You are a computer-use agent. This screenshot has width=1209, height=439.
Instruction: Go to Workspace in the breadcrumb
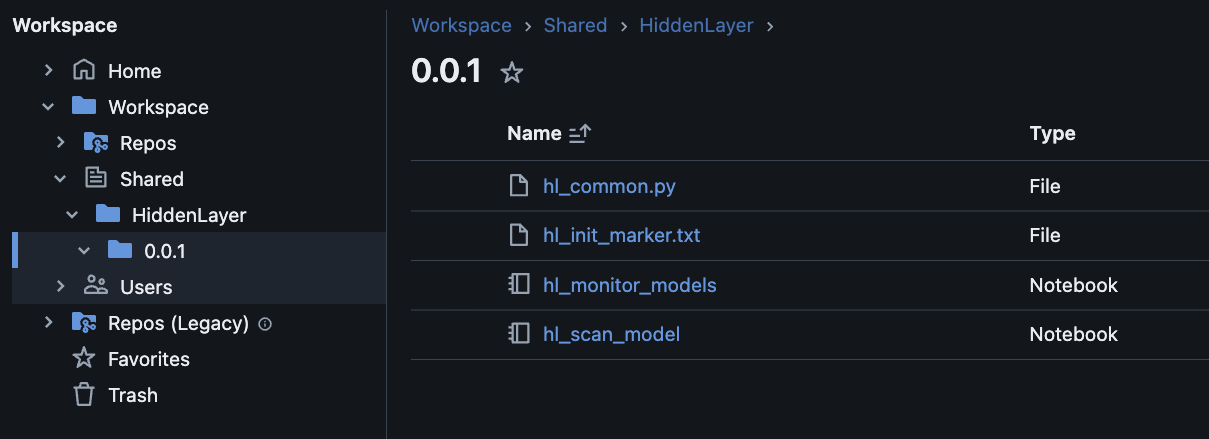[x=461, y=25]
